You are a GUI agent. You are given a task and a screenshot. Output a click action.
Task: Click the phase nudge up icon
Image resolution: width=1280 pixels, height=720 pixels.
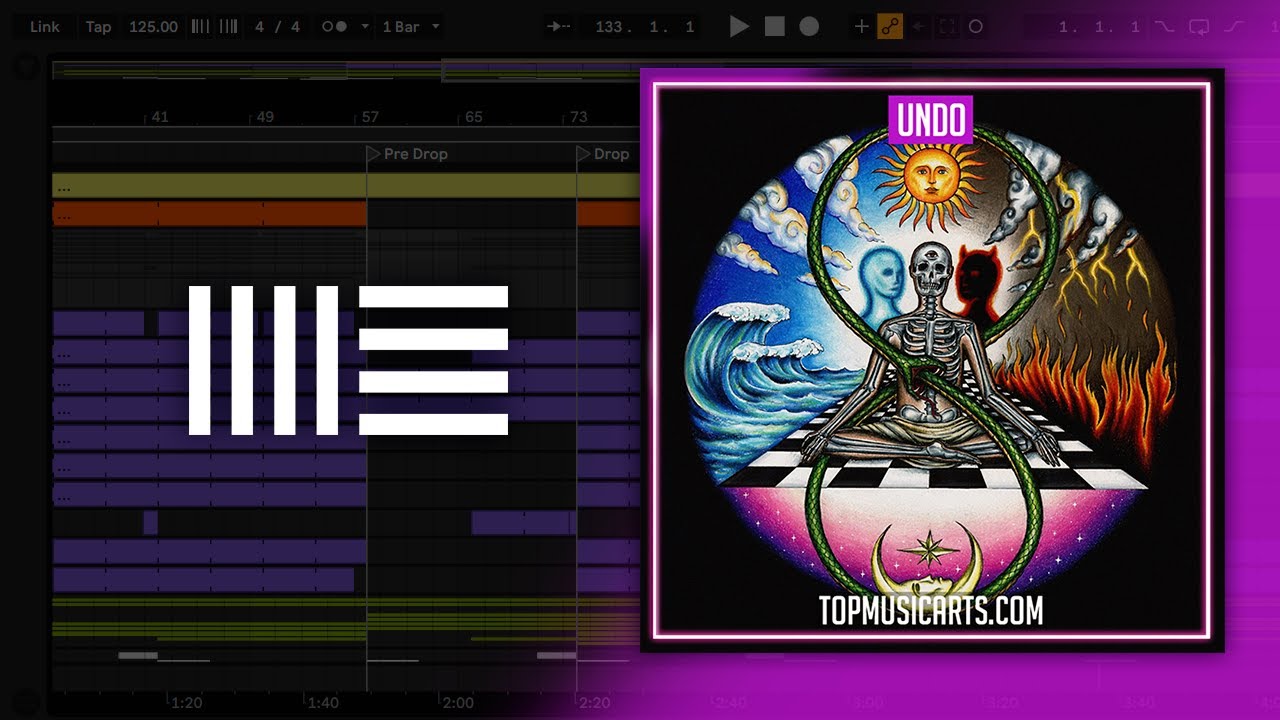[x=228, y=27]
